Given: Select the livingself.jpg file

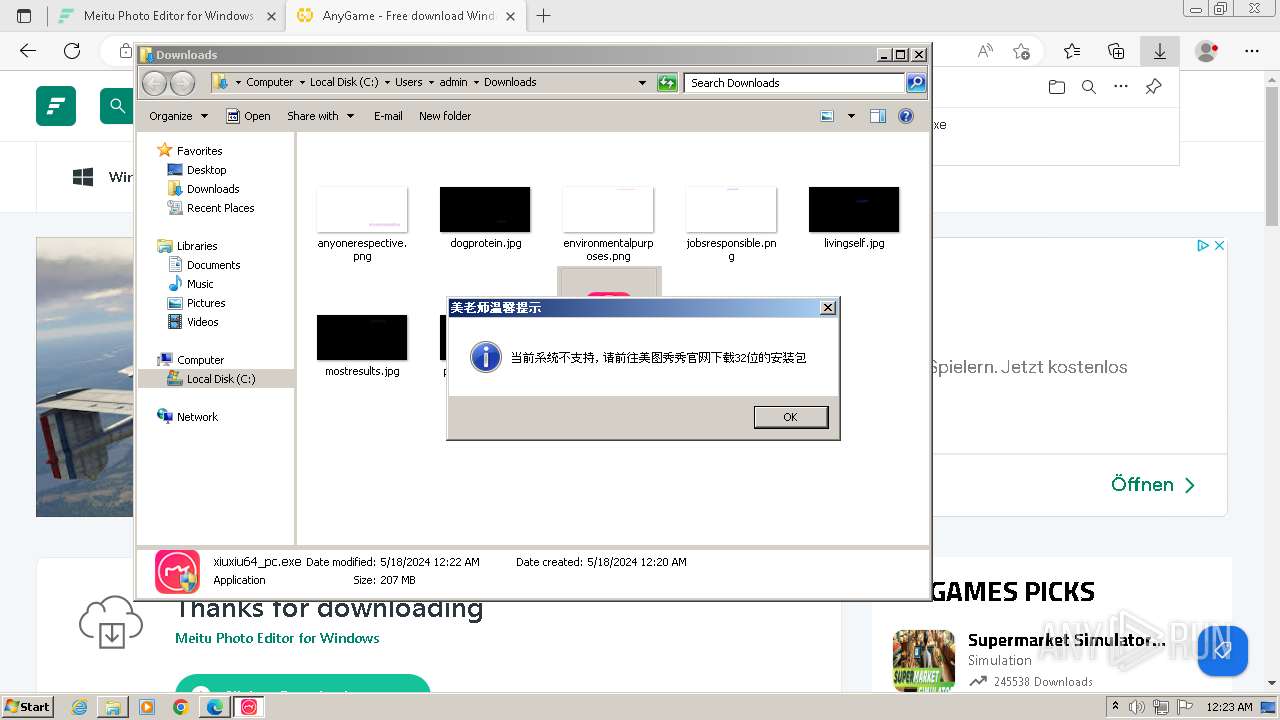Looking at the screenshot, I should tap(854, 216).
